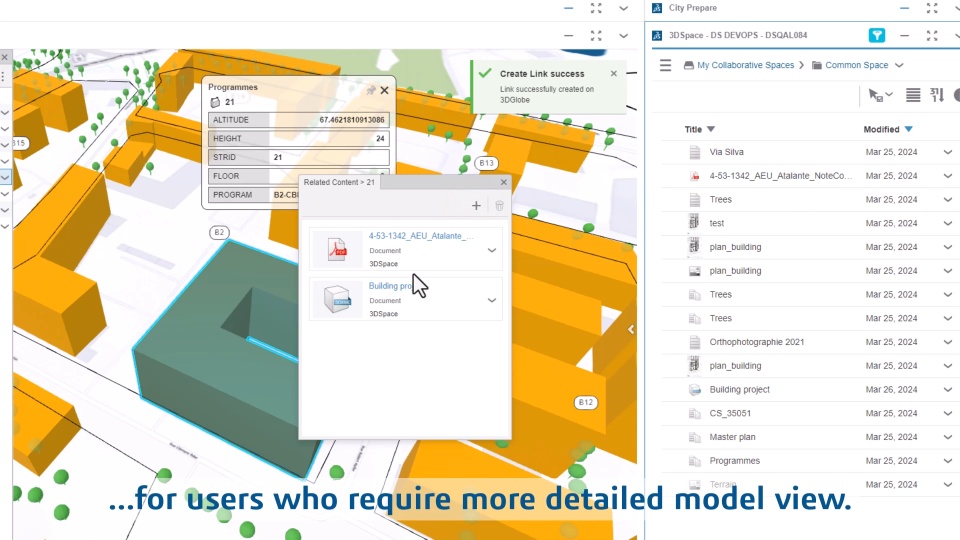Select the B2 map label
Image resolution: width=960 pixels, height=540 pixels.
tap(219, 232)
